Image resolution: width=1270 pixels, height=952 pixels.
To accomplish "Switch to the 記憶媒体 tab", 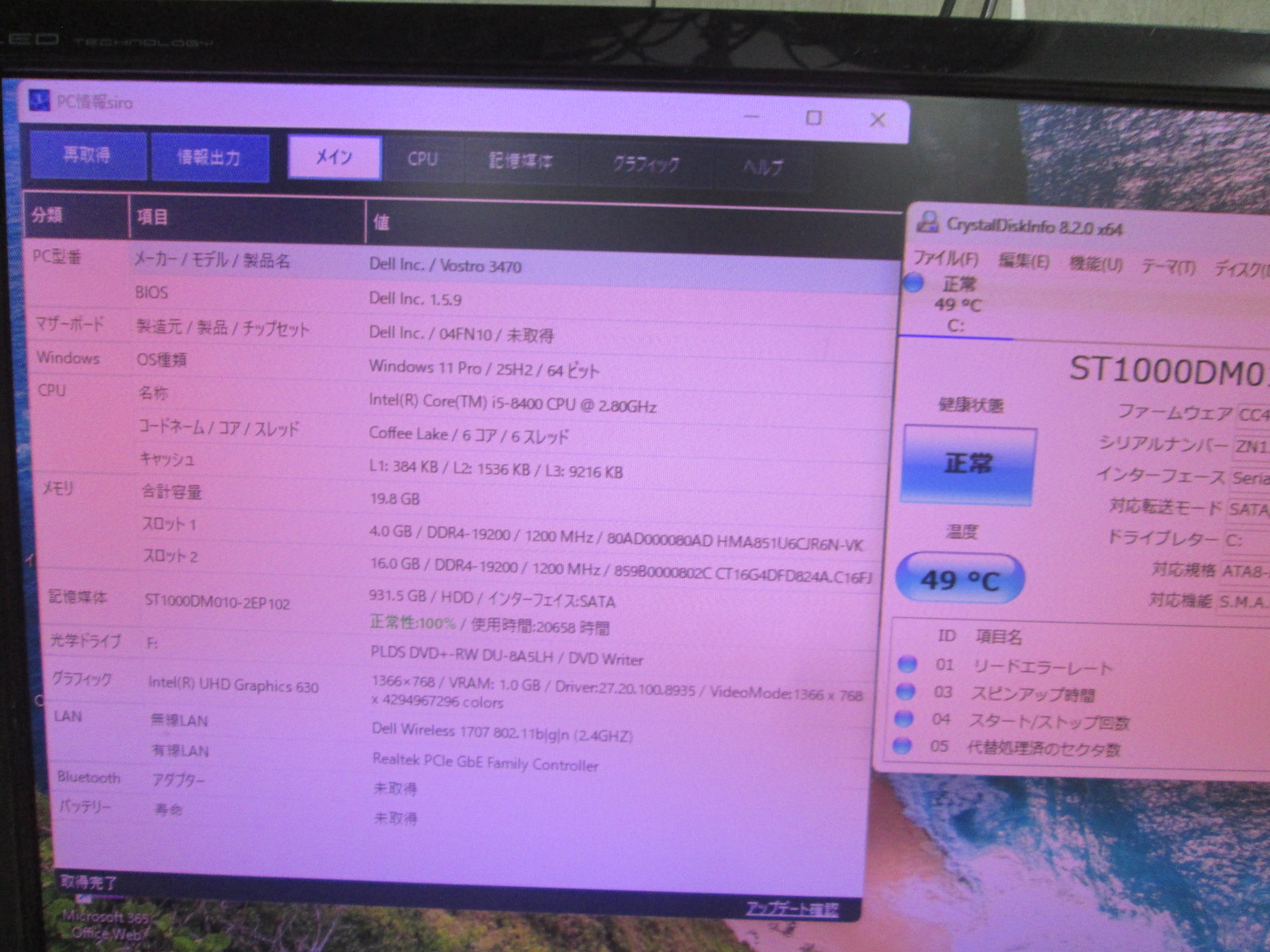I will point(521,161).
